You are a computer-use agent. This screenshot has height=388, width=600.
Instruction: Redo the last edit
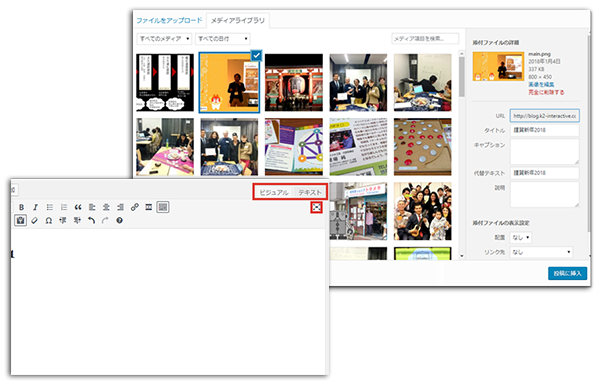(x=105, y=220)
